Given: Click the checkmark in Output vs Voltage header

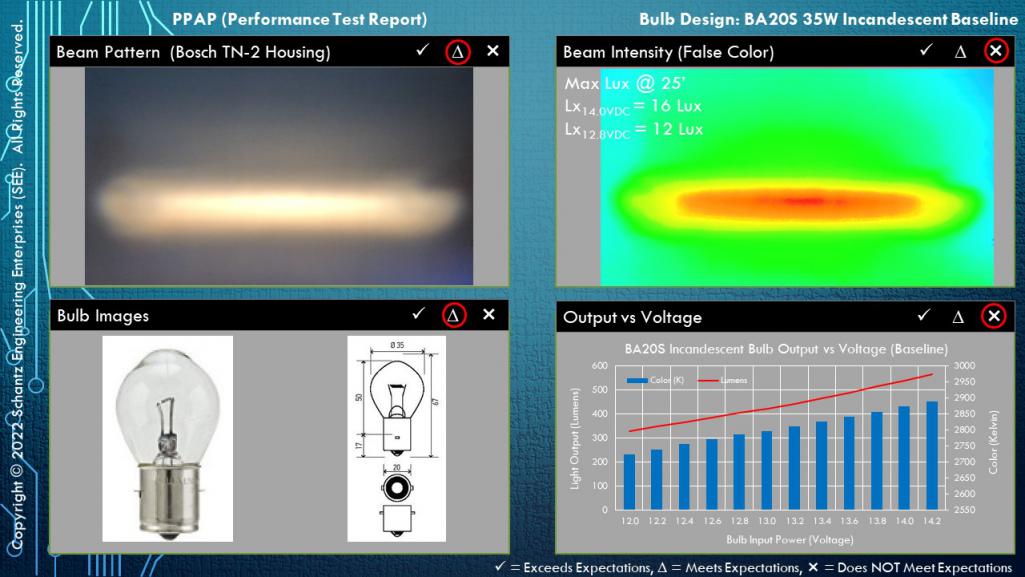Looking at the screenshot, I should 925,317.
